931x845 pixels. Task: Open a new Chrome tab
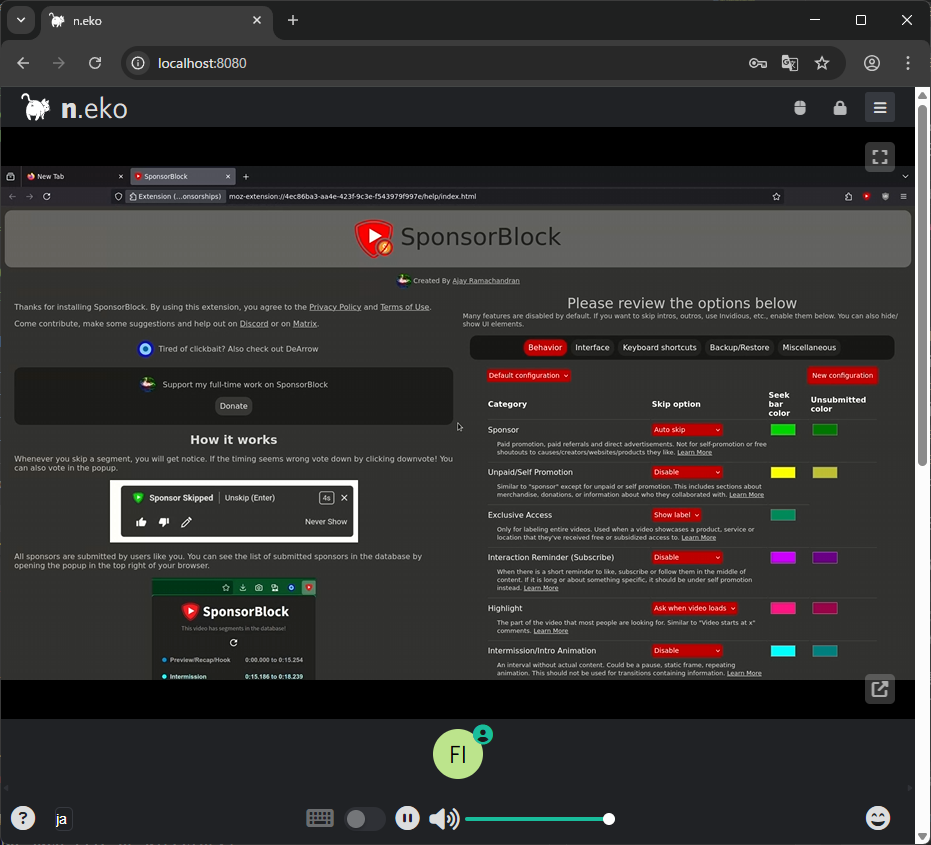[293, 20]
